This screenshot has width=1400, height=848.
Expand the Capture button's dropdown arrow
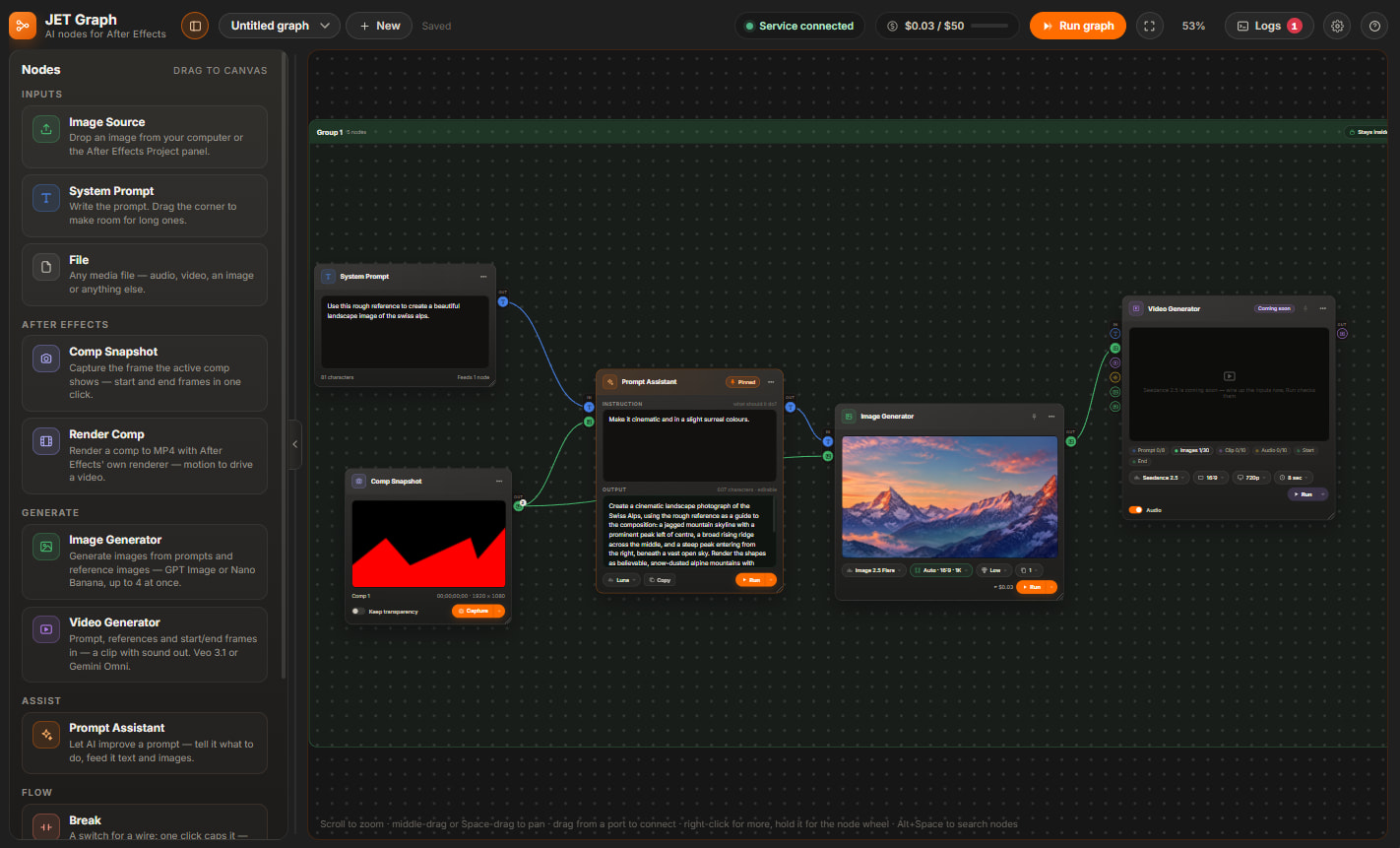pos(497,612)
